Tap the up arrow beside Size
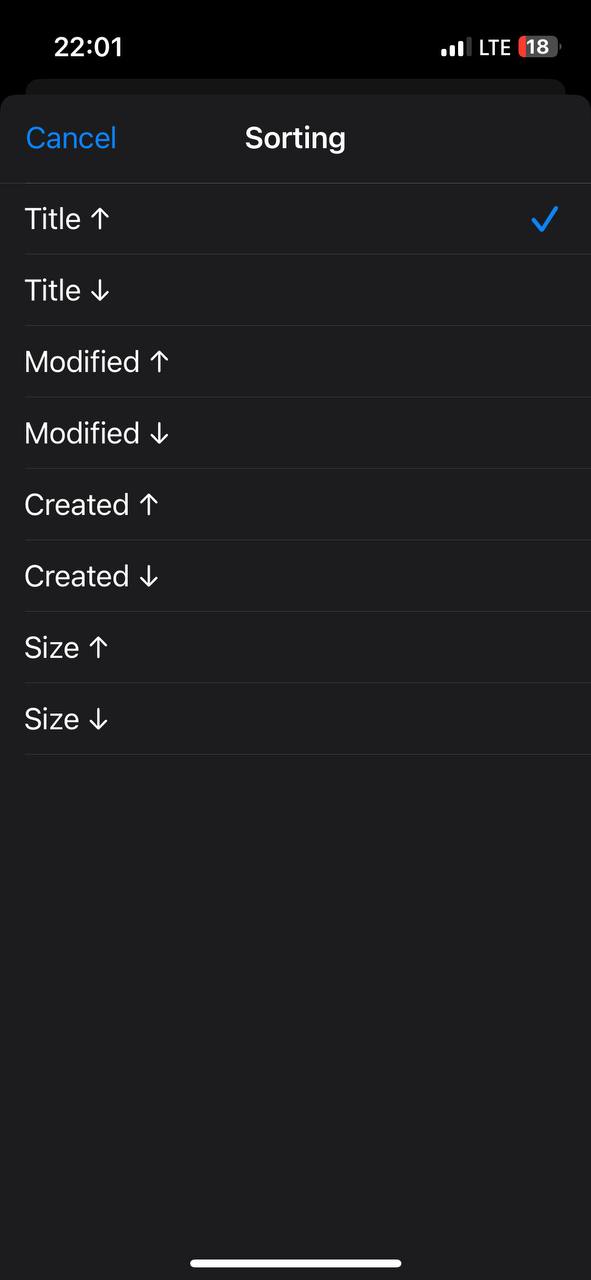 coord(98,648)
